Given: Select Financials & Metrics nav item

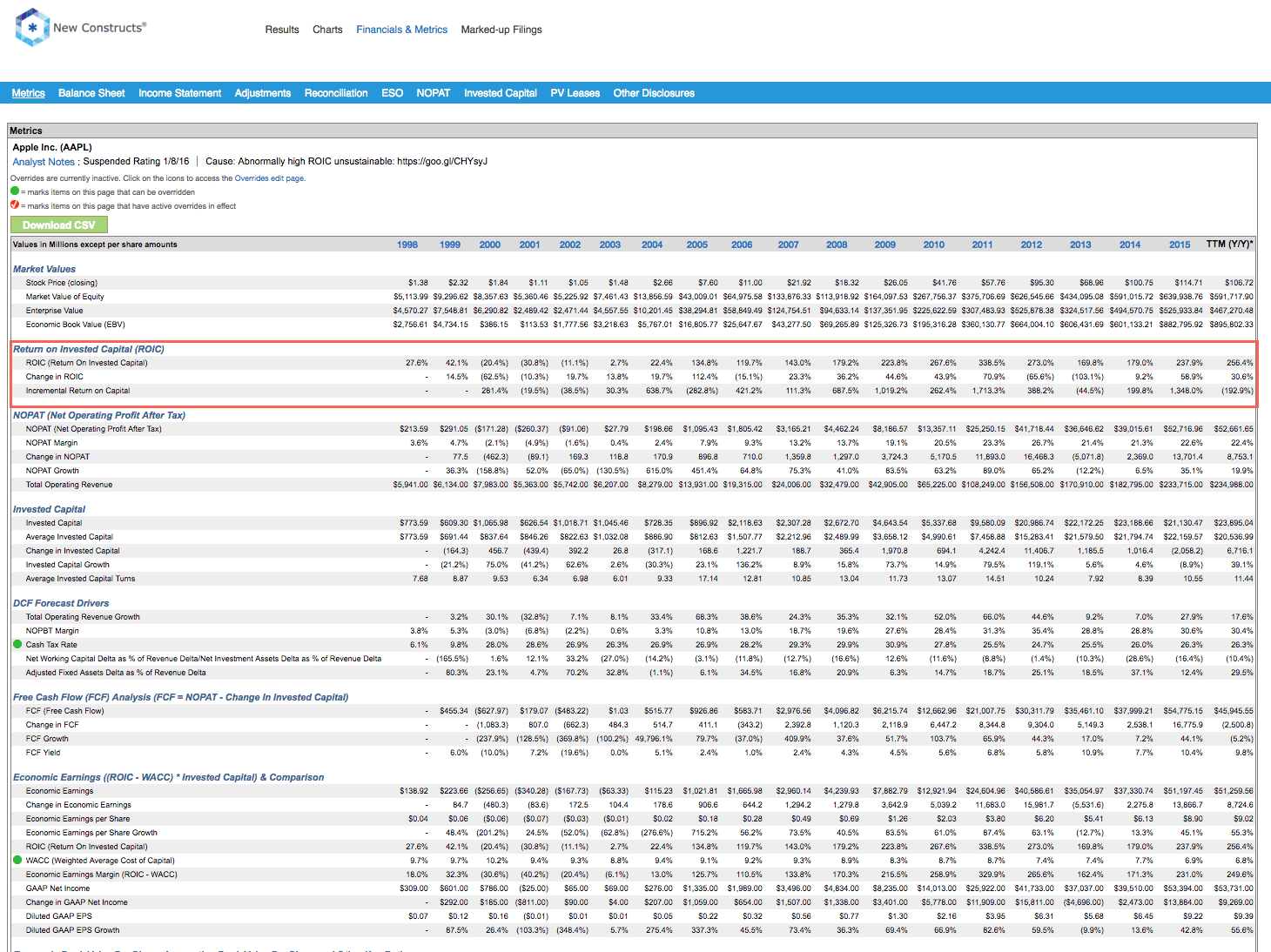Looking at the screenshot, I should pos(401,30).
